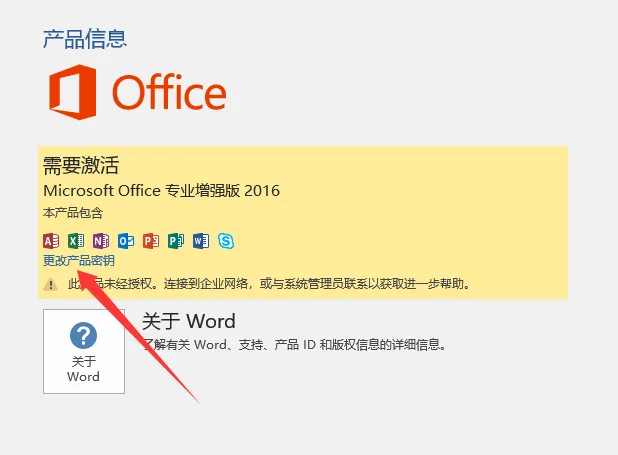Click the Access application icon
The height and width of the screenshot is (455, 618).
coord(51,241)
